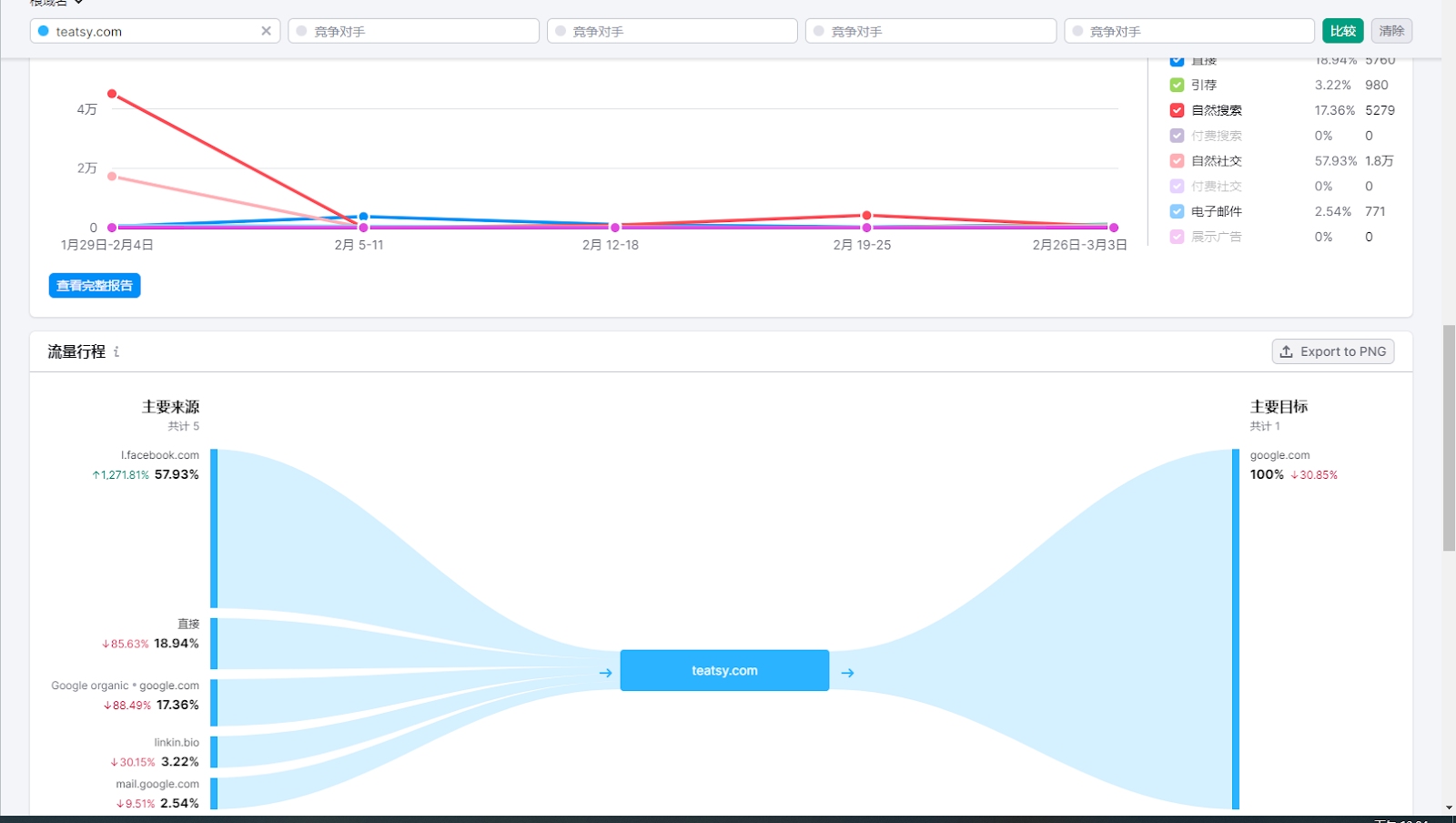Open the 竞争对手 field next to teatsy.com
Viewport: 1456px width, 823px height.
click(x=414, y=31)
